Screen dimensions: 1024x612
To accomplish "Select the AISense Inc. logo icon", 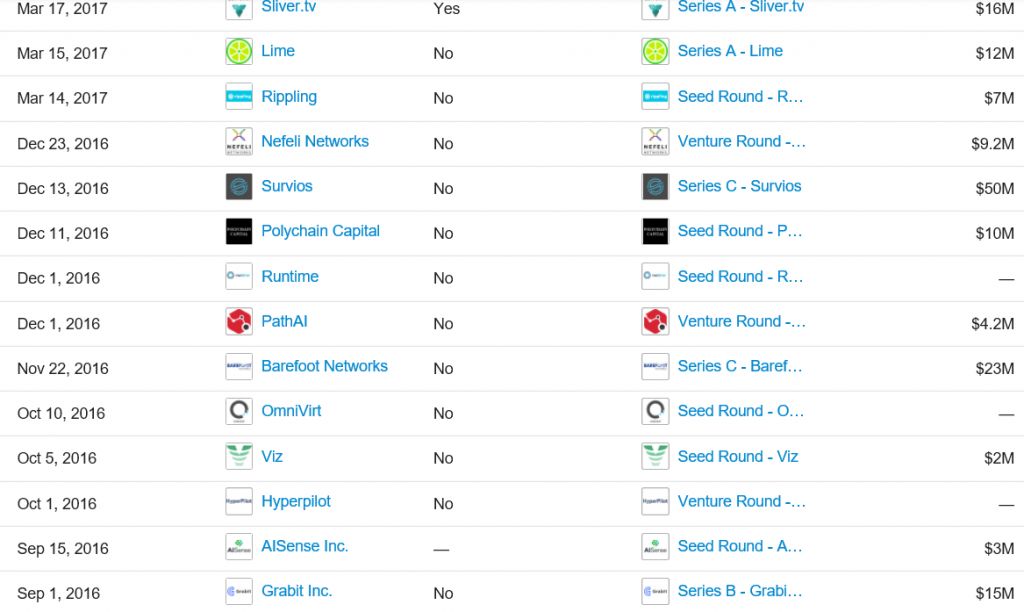I will (238, 547).
